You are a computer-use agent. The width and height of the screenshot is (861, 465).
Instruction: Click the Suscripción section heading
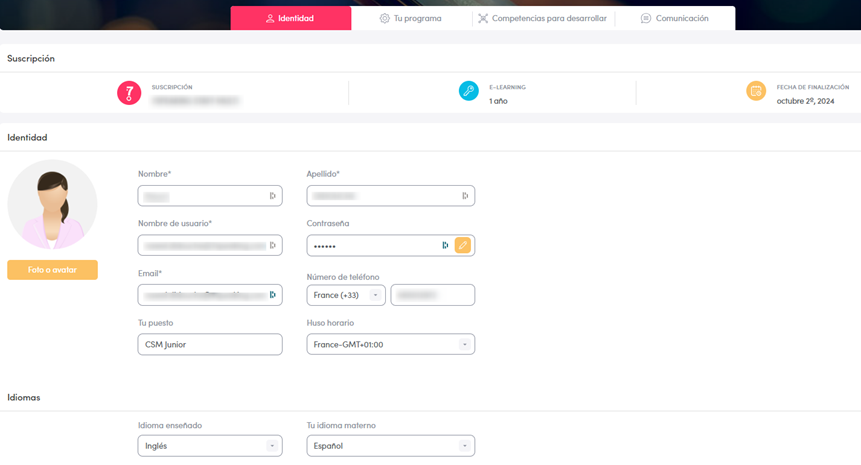pos(31,58)
